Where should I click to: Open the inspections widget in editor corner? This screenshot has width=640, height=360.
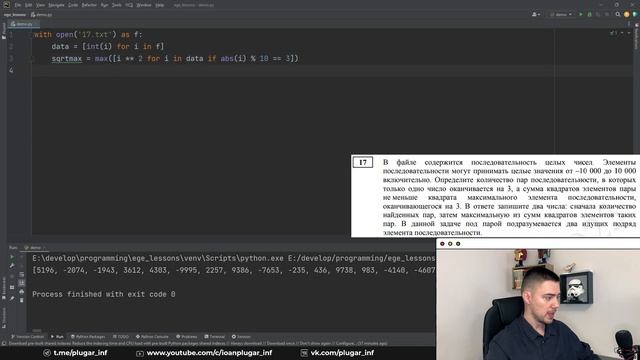[x=613, y=33]
